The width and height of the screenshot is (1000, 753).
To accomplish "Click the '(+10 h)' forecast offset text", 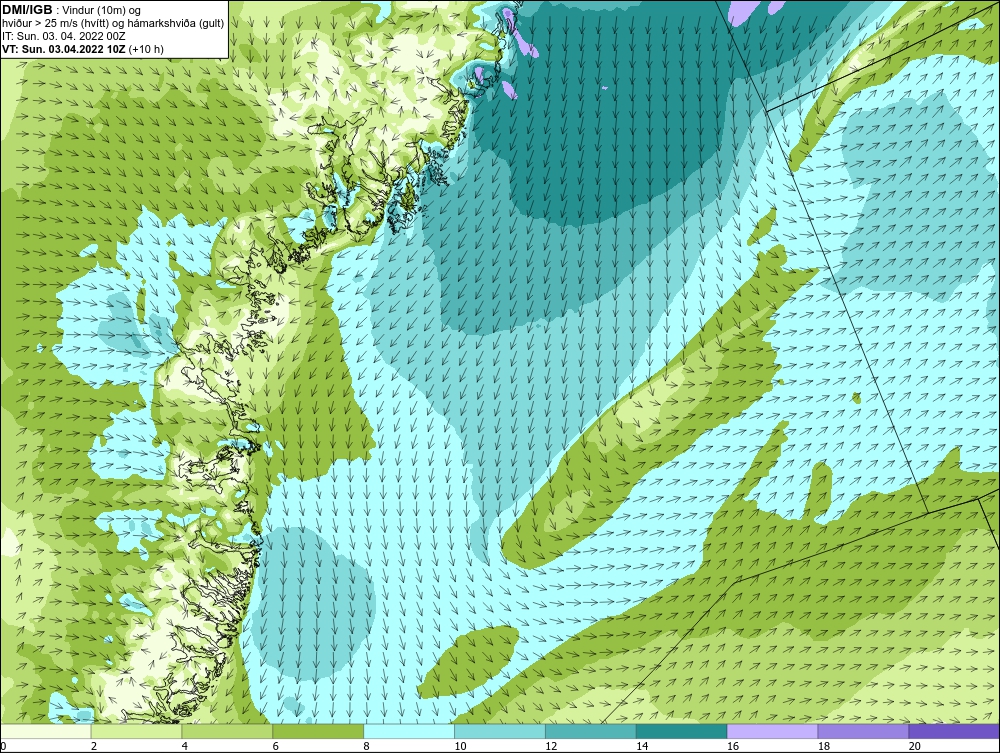I will point(145,48).
